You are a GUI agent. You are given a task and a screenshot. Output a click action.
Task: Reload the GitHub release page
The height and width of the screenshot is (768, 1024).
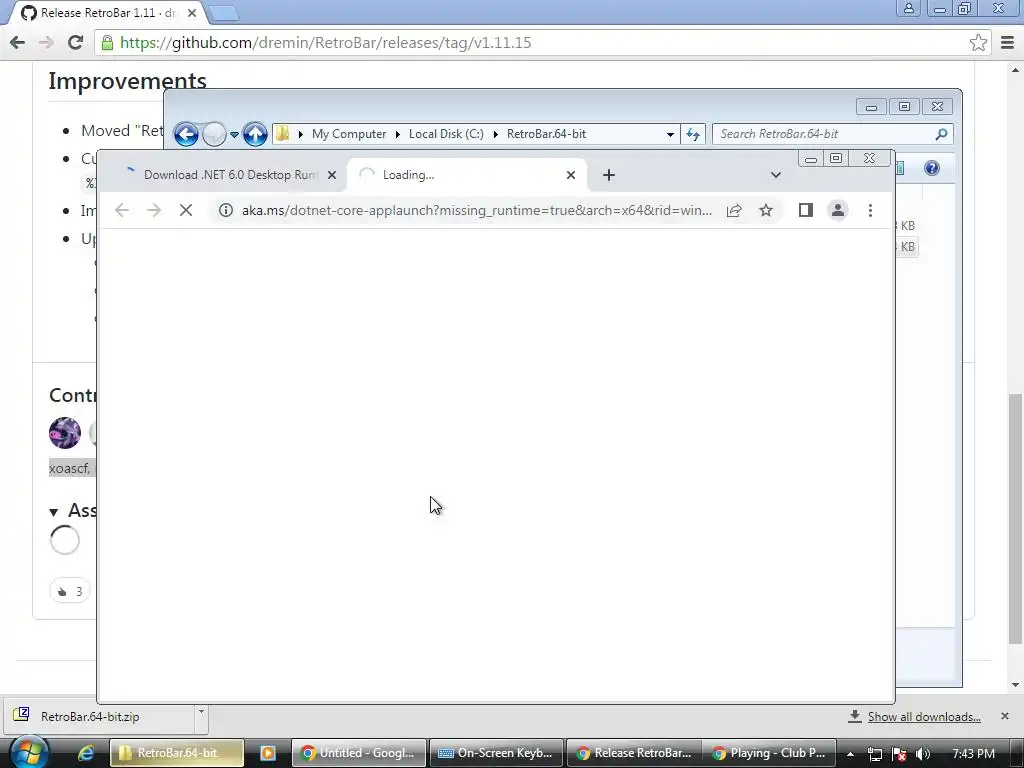tap(75, 42)
